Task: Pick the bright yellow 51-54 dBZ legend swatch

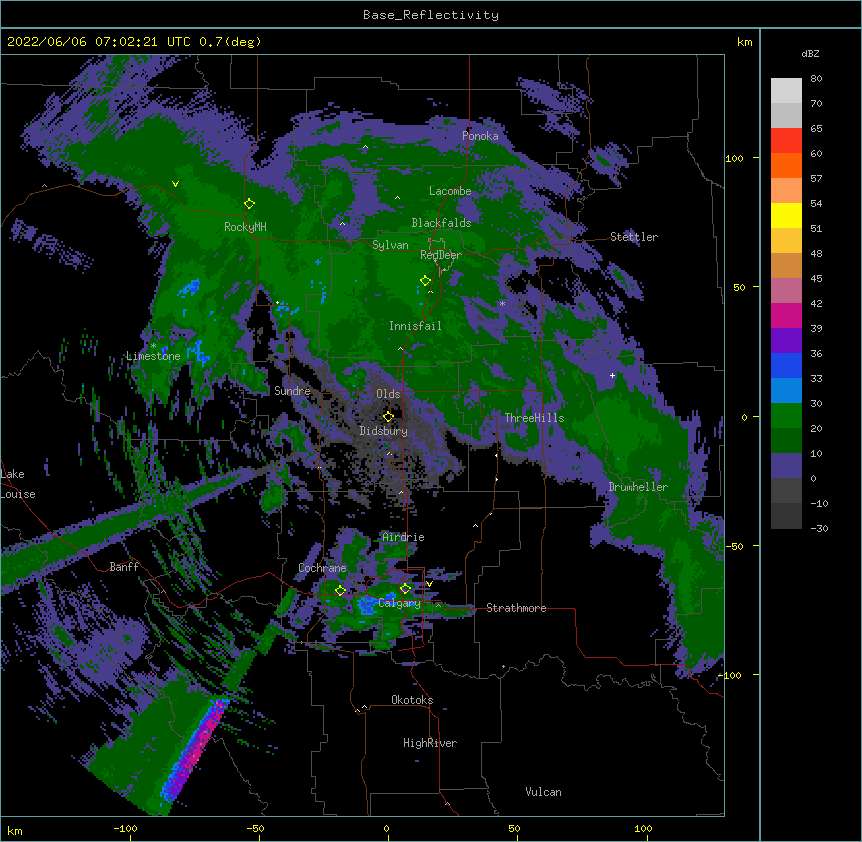Action: [786, 215]
